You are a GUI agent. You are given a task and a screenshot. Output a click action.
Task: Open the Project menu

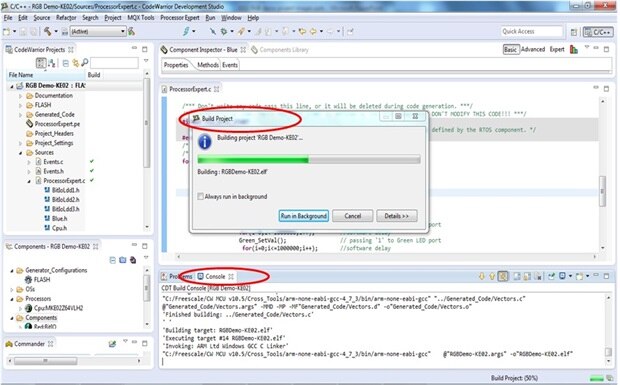113,18
